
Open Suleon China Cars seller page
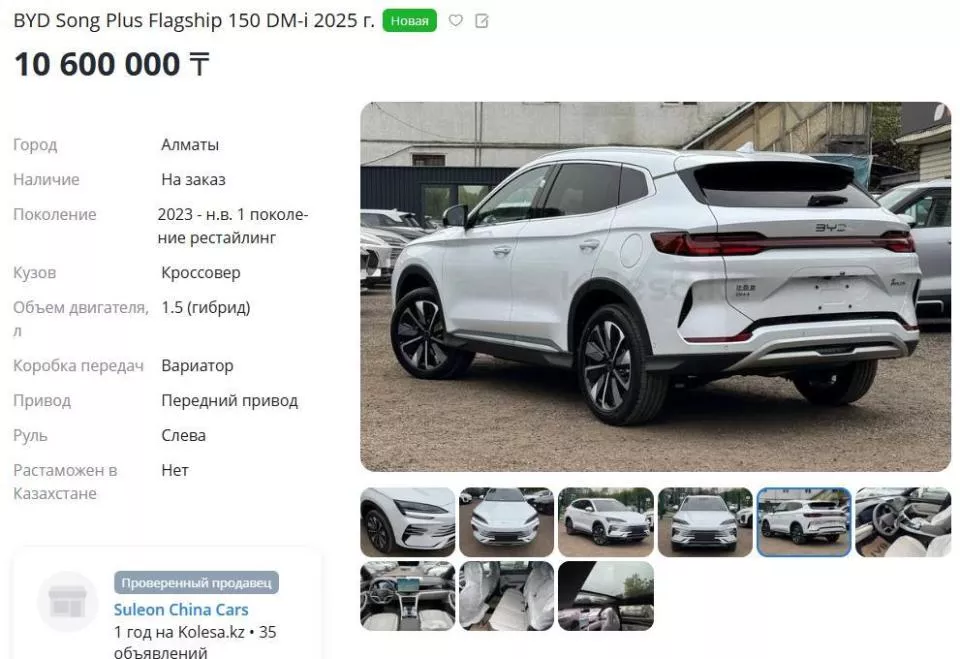click(x=181, y=609)
